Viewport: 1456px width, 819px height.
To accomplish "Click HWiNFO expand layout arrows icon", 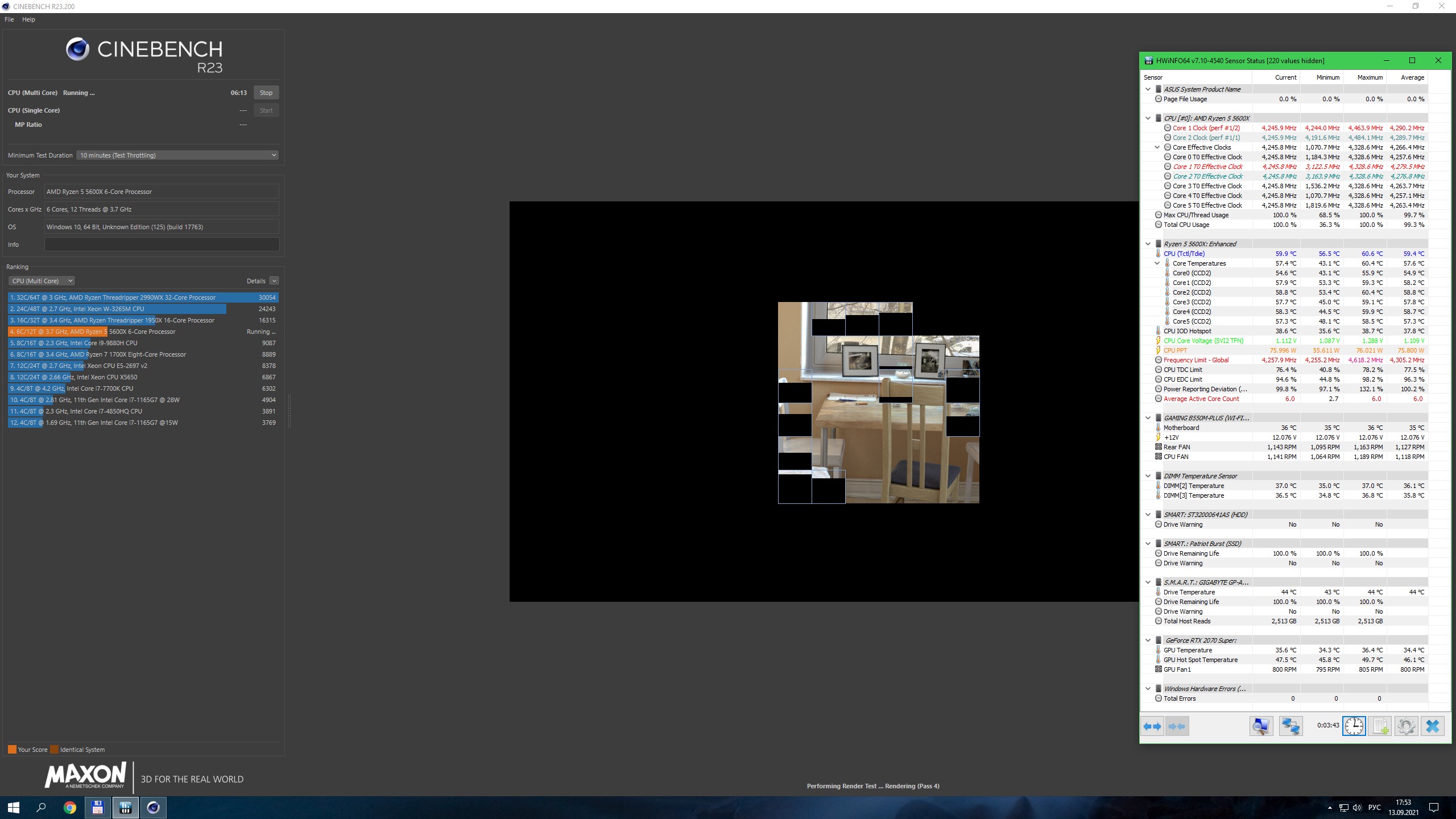I will tap(1152, 726).
